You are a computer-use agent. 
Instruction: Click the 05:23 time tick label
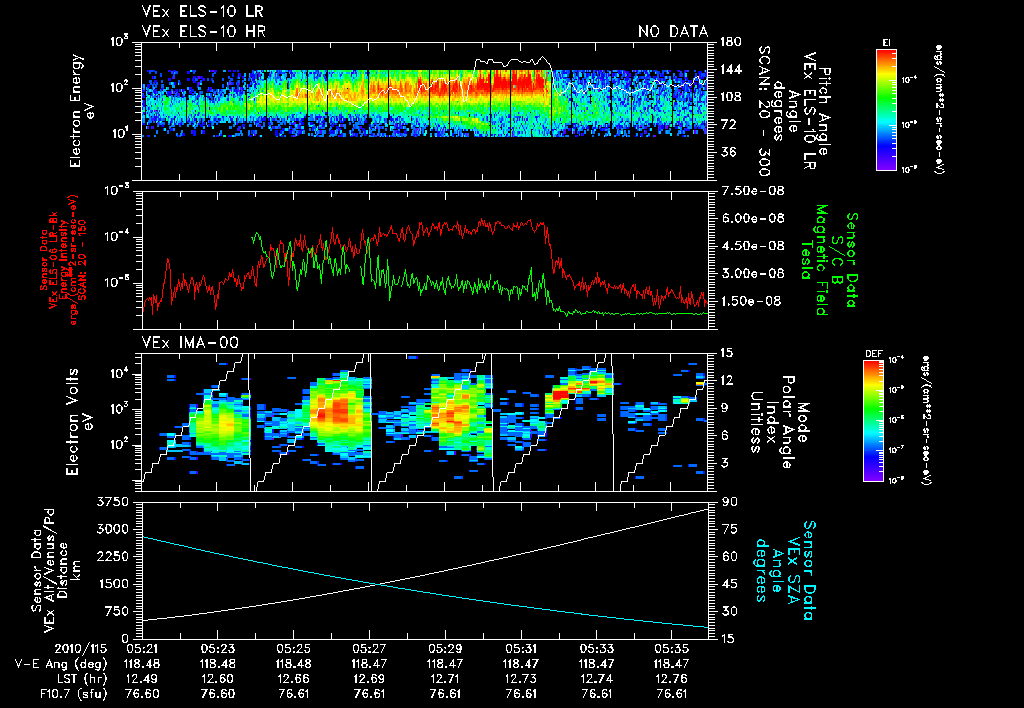pyautogui.click(x=217, y=650)
